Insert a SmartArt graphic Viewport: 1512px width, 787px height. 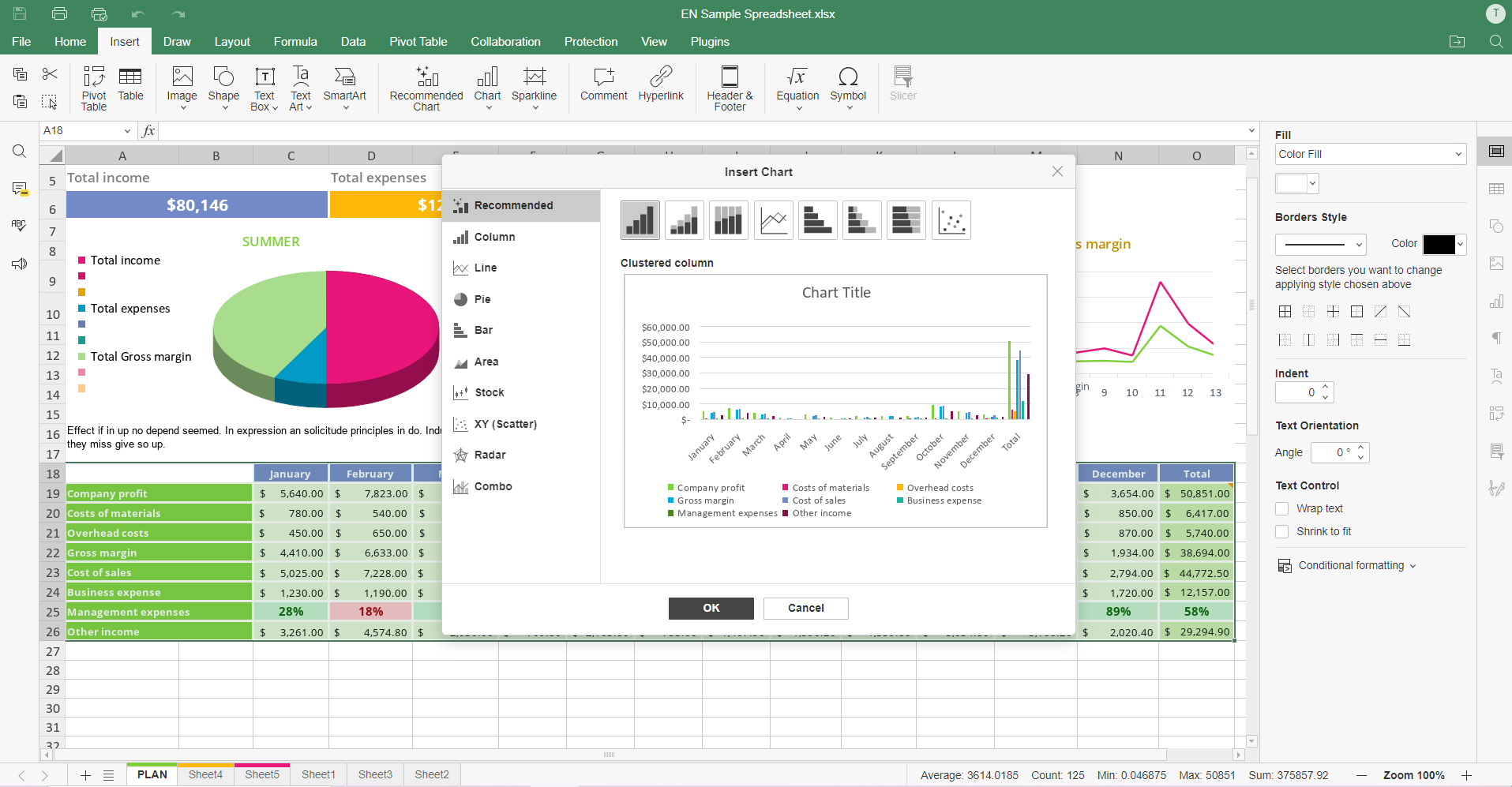click(345, 88)
